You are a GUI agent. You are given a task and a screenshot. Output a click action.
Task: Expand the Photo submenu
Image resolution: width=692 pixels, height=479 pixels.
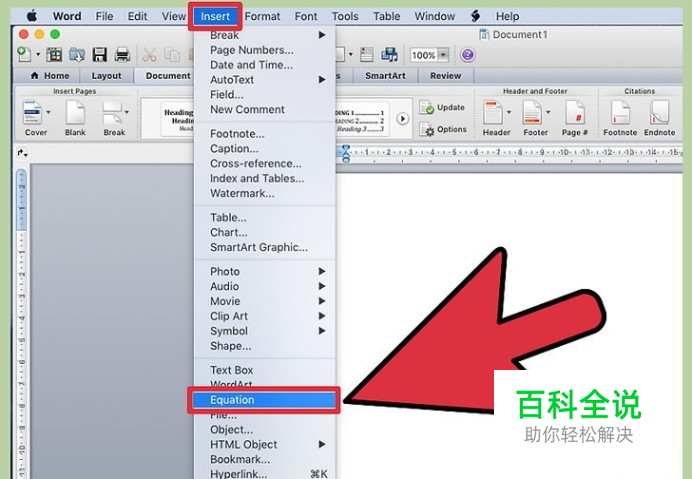[265, 272]
